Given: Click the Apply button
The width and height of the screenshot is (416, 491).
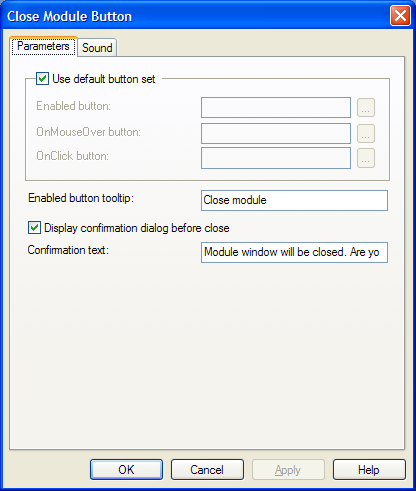Looking at the screenshot, I should (288, 469).
